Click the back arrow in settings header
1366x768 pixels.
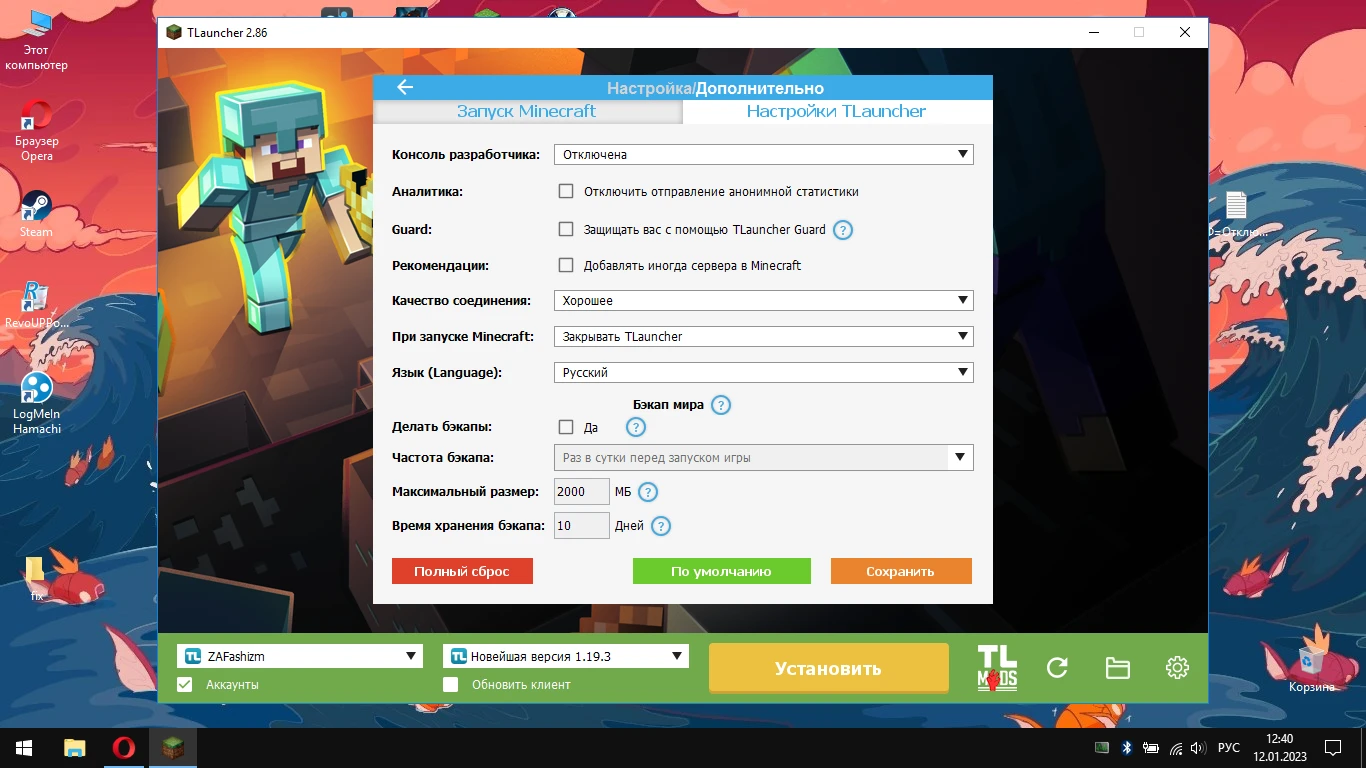(404, 87)
